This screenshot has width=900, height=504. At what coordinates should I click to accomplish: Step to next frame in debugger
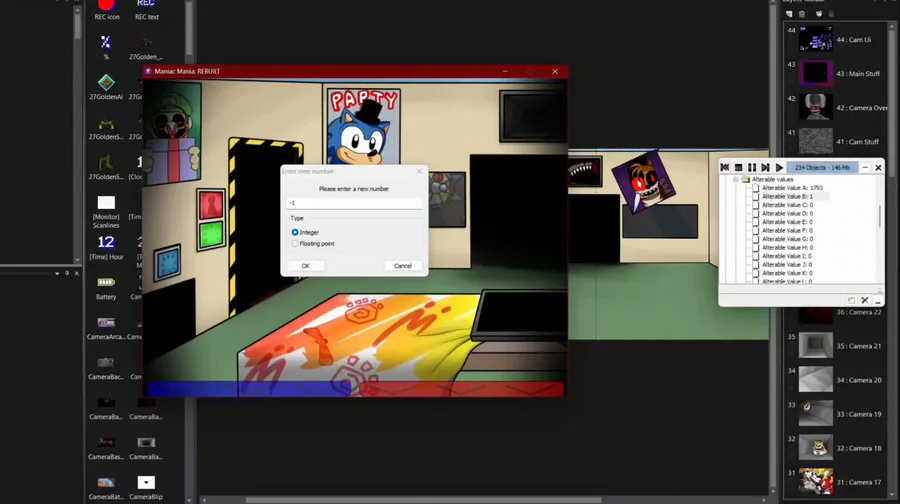click(765, 168)
